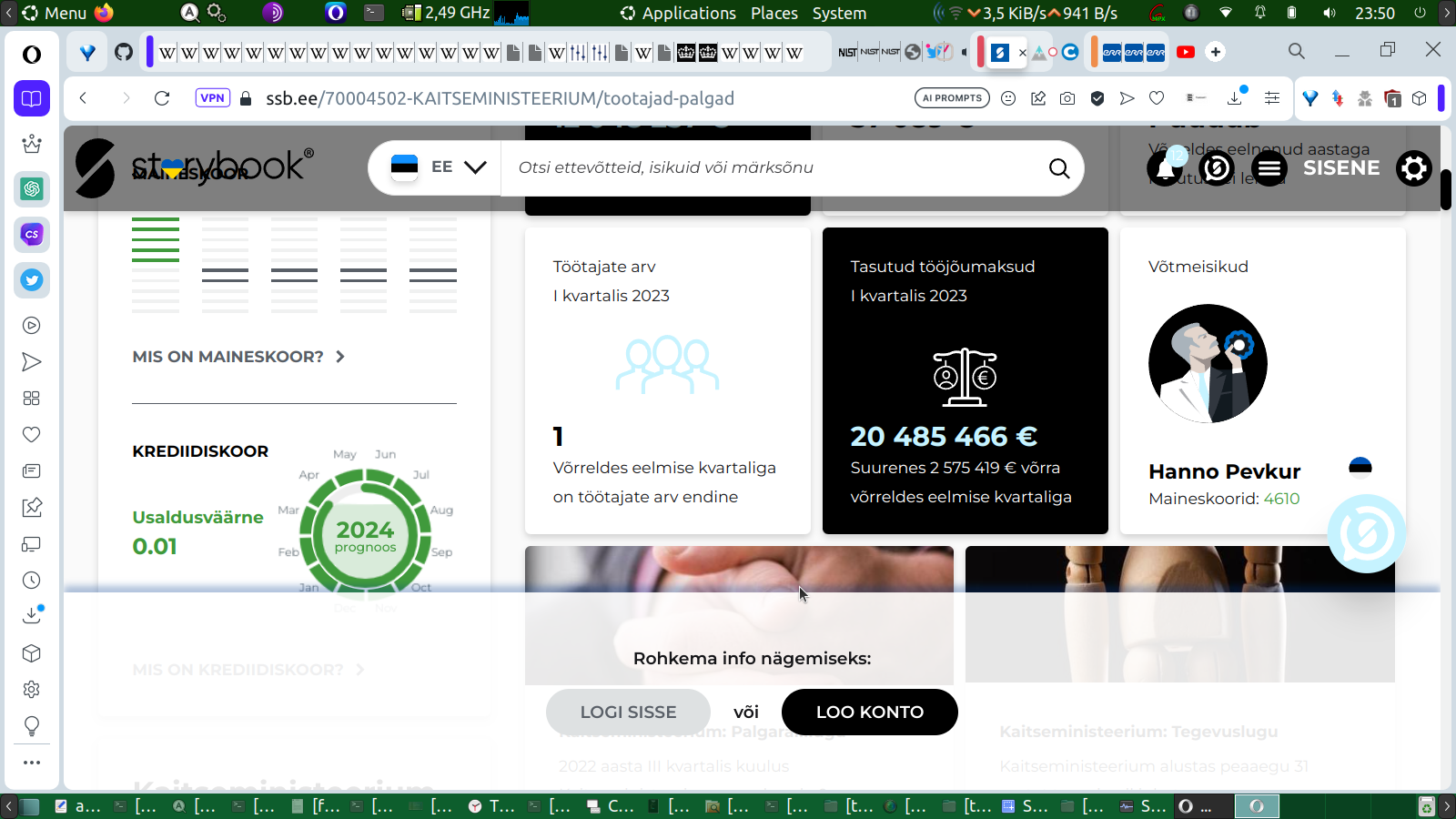This screenshot has width=1456, height=819.
Task: Click the system clock showing 23:50
Action: (x=1374, y=13)
